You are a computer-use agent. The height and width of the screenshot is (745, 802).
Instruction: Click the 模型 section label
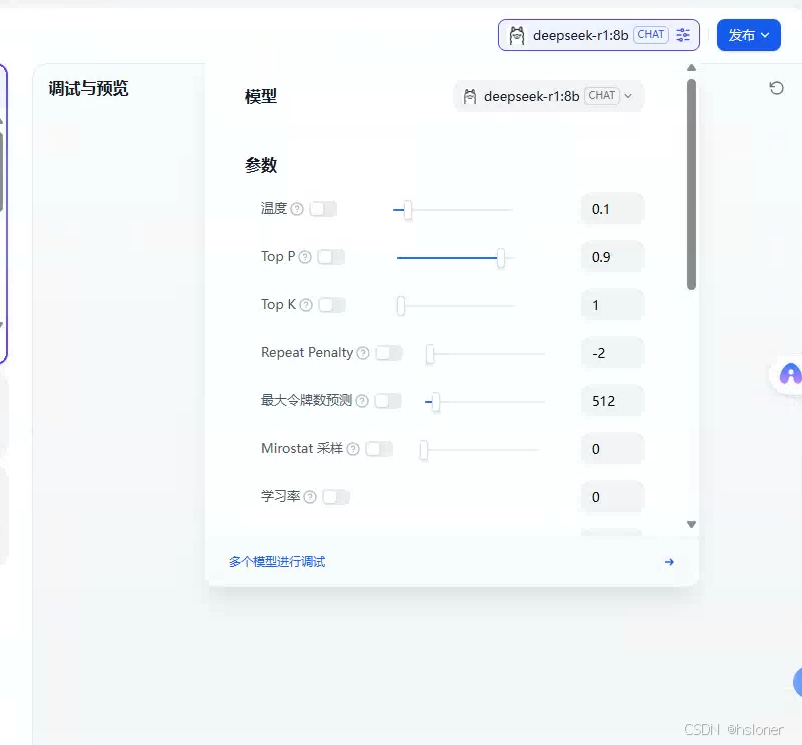click(x=261, y=96)
